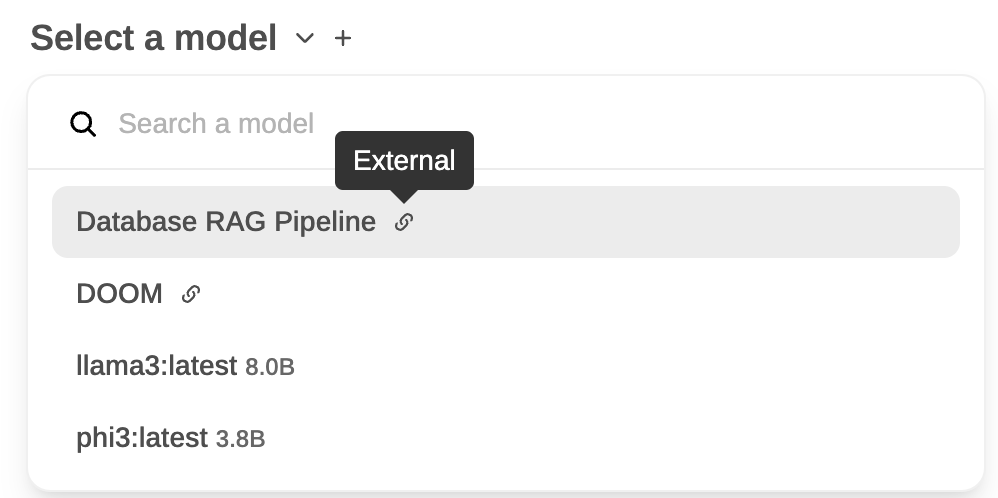Click the phi3 name text
Image resolution: width=998 pixels, height=498 pixels.
pyautogui.click(x=141, y=438)
